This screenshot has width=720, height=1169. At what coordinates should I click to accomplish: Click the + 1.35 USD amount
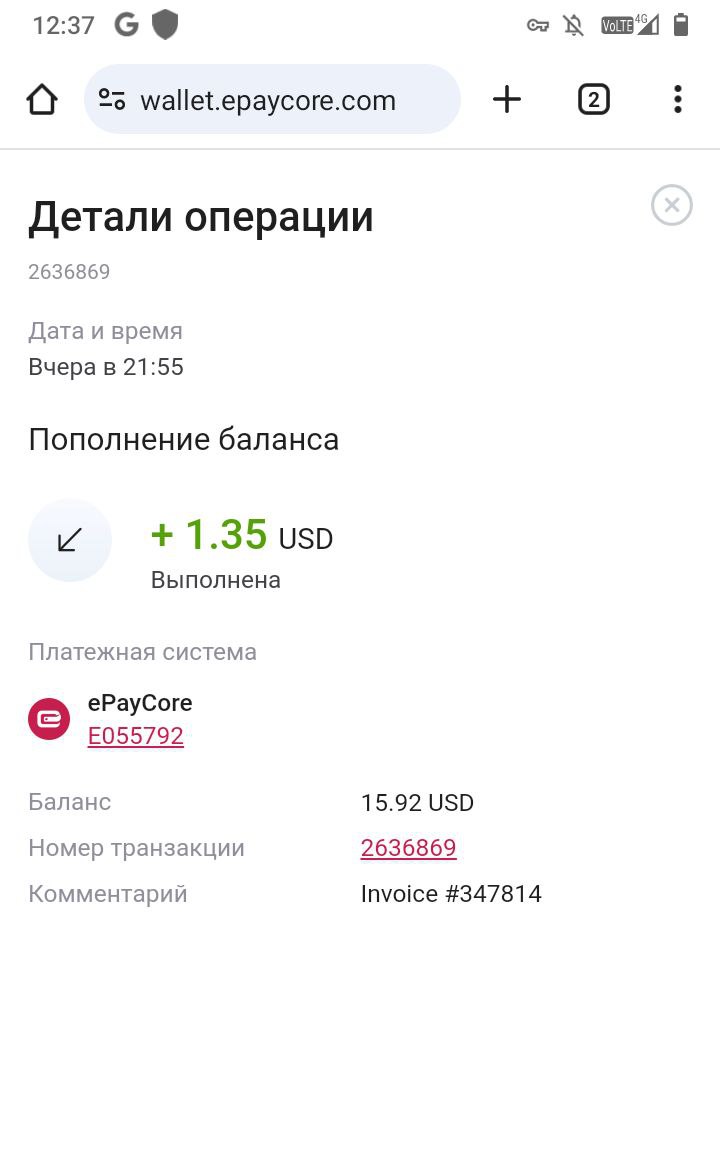coord(241,535)
